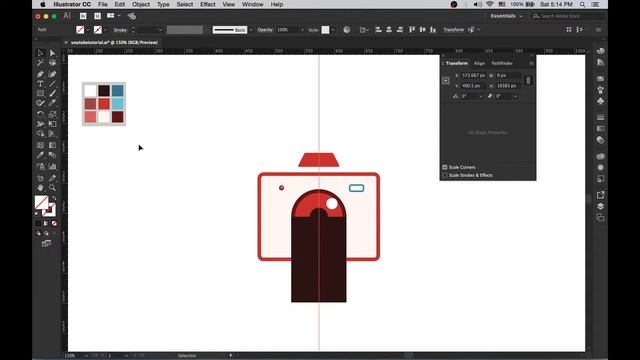Set color to None in toolbox
Image resolution: width=640 pixels, height=360 pixels.
pos(54,223)
